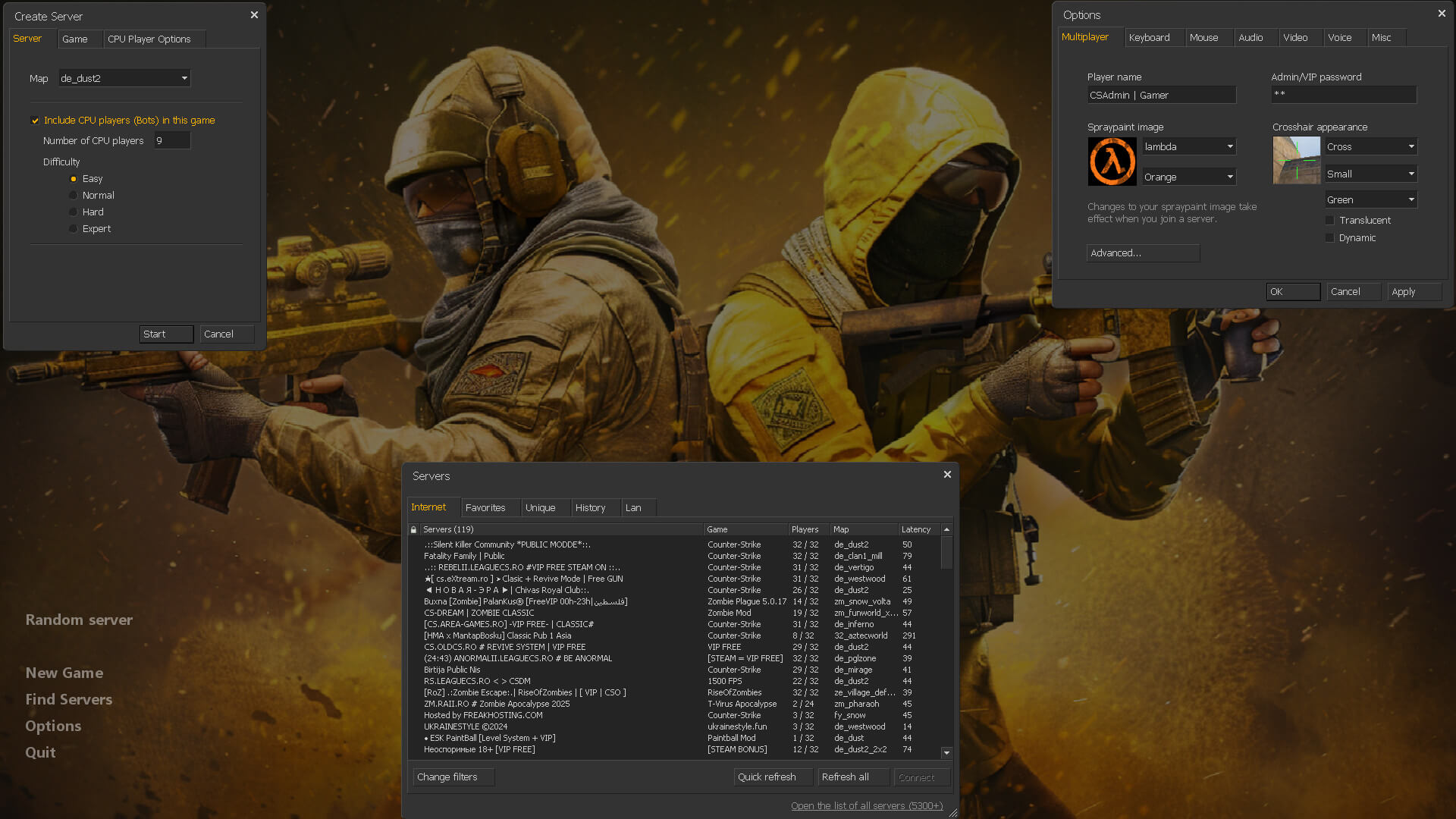The height and width of the screenshot is (819, 1456).
Task: Select the Server tab in Create Server
Action: (33, 38)
